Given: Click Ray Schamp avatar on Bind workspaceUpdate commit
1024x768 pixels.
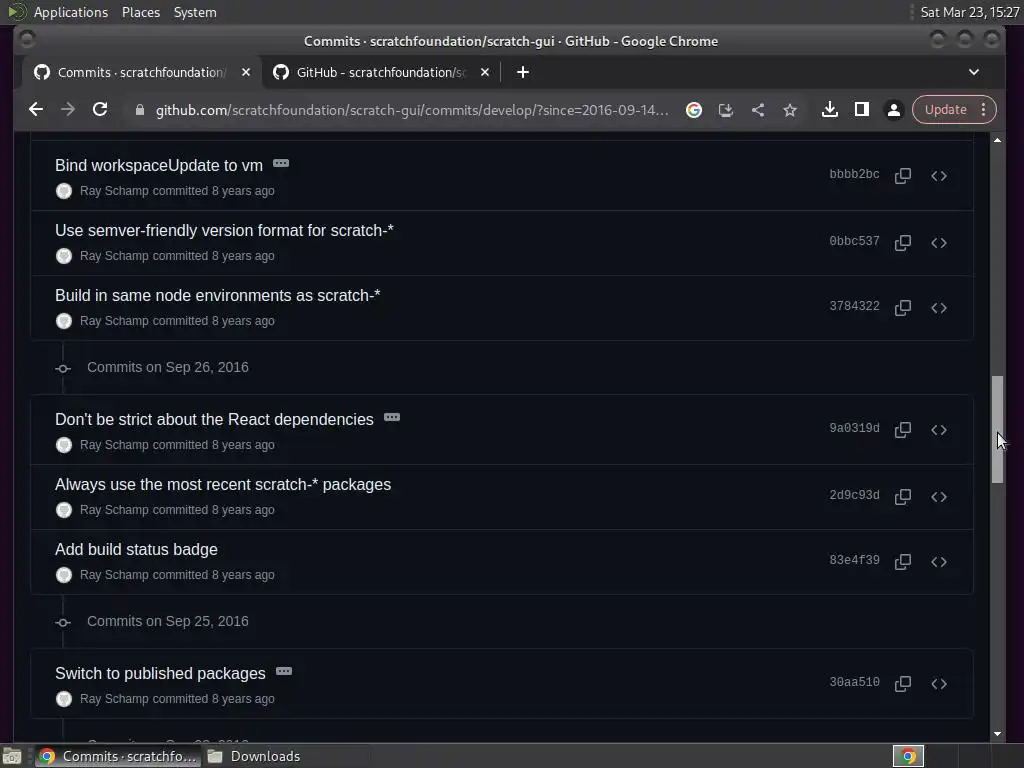Looking at the screenshot, I should (63, 191).
